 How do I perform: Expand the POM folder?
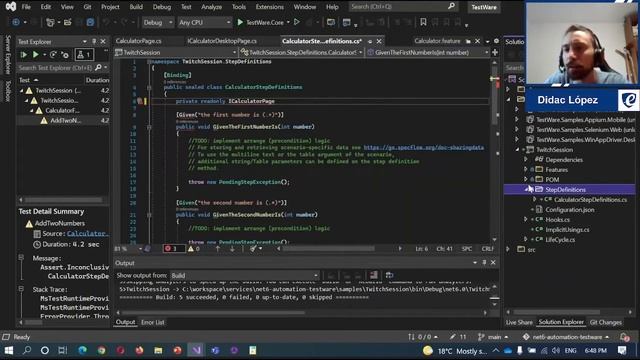[x=526, y=179]
